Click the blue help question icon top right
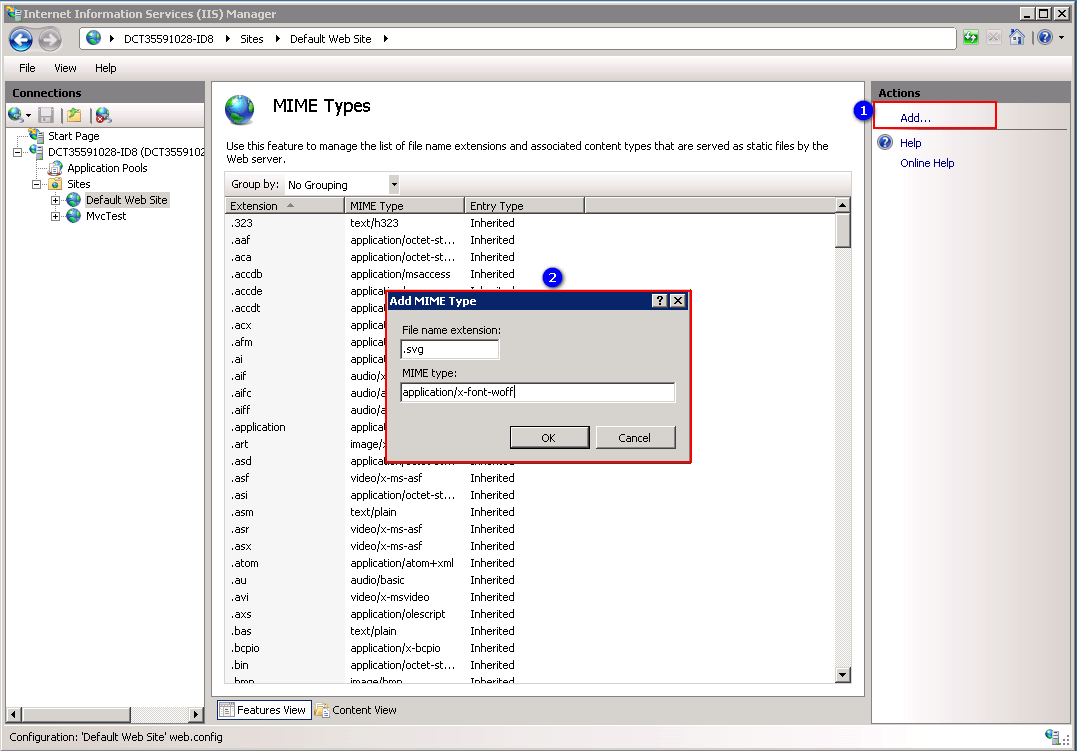This screenshot has height=751, width=1077. [x=1045, y=38]
